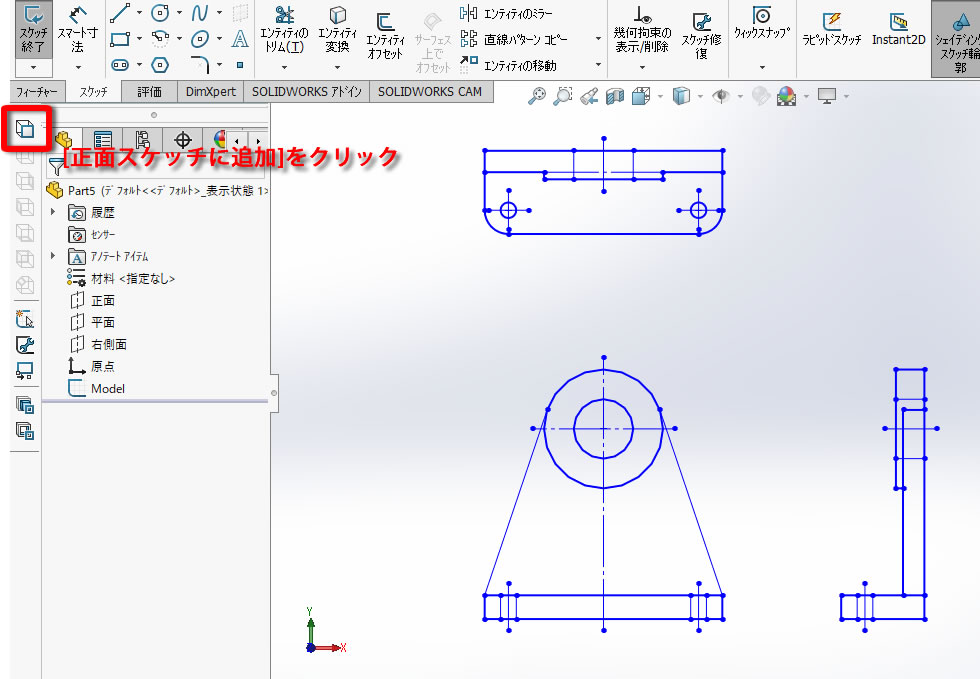Click Add to Front Sketch icon
Image resolution: width=980 pixels, height=679 pixels.
click(x=25, y=128)
